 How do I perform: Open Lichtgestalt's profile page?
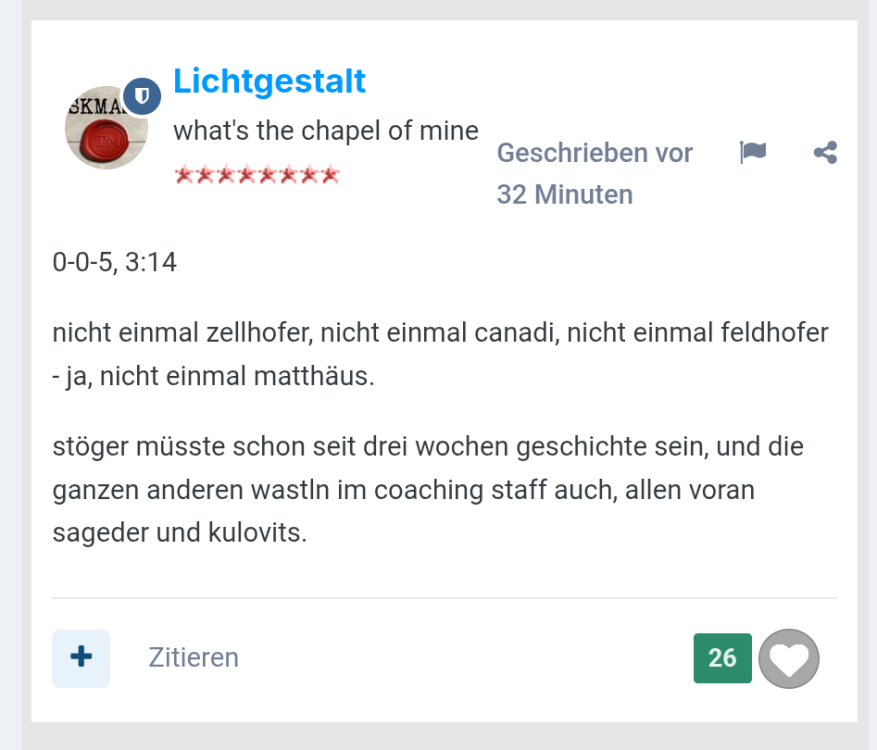[x=269, y=82]
